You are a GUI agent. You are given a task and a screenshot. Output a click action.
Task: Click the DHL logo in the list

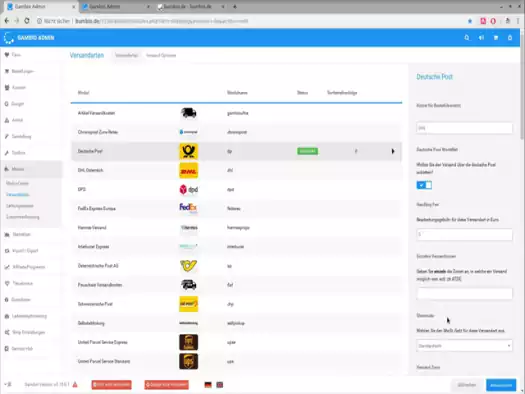coord(189,171)
